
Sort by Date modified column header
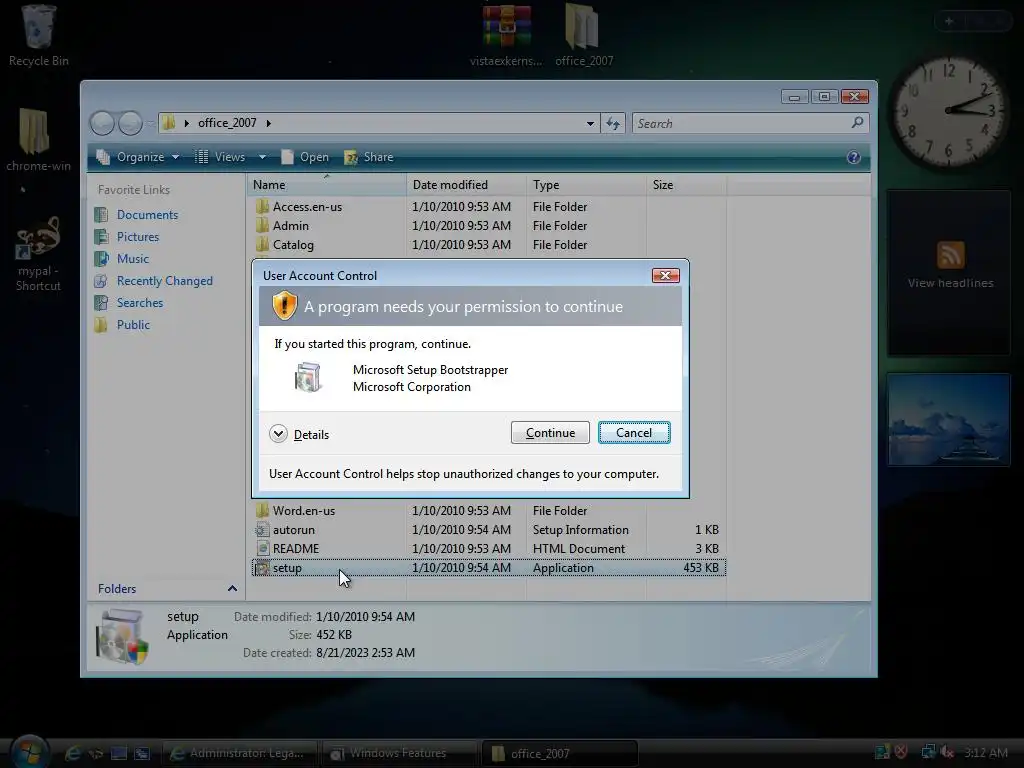point(466,185)
